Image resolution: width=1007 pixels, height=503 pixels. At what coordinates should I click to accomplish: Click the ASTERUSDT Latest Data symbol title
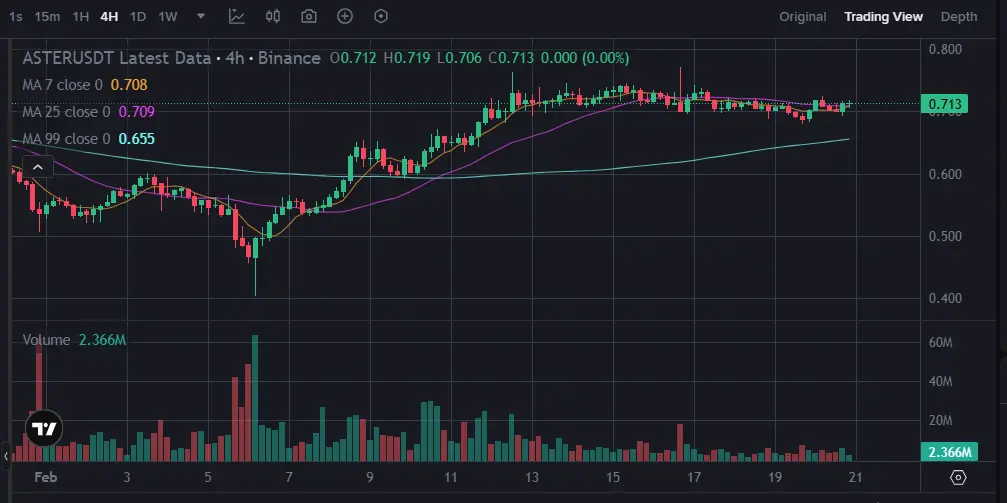[x=117, y=58]
